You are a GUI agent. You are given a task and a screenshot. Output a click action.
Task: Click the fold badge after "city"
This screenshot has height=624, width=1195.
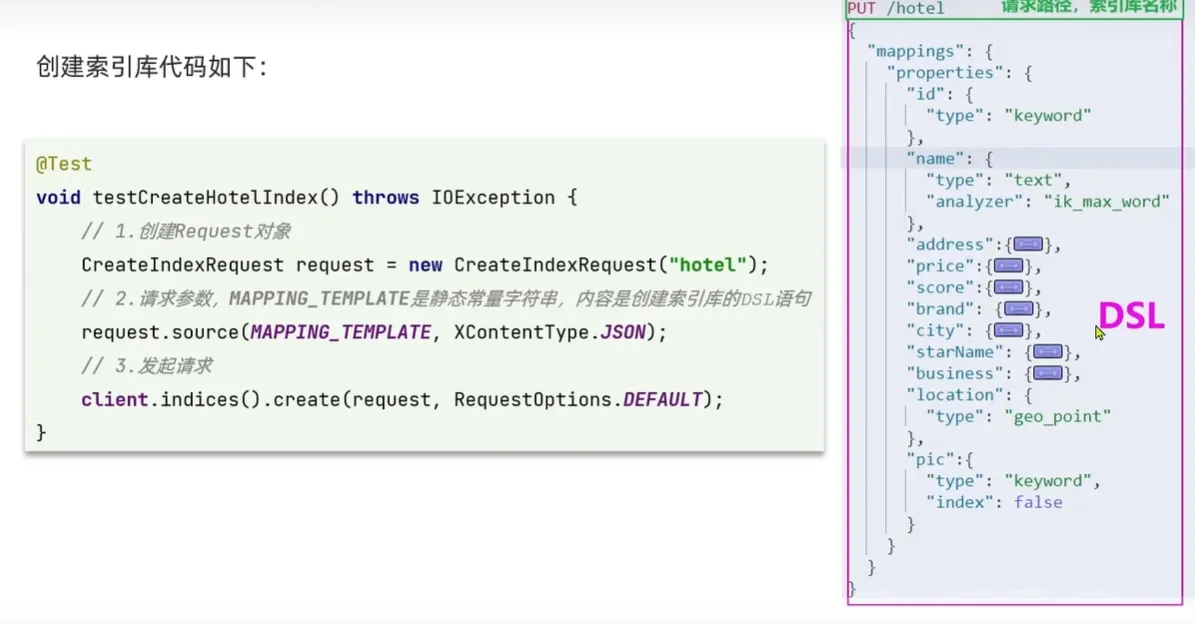point(1008,331)
